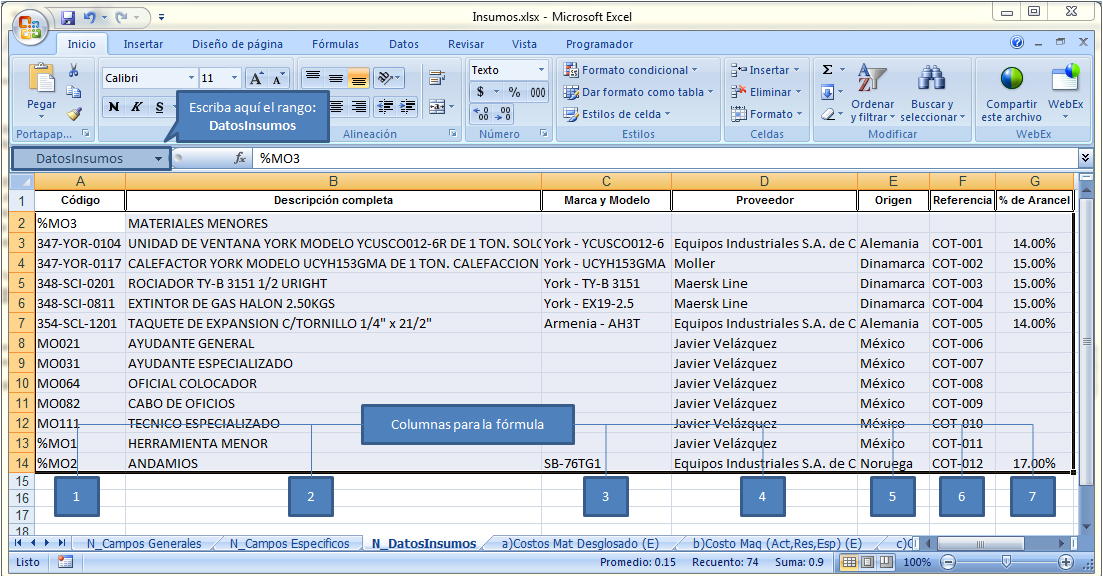
Task: Toggle bottom vertical alignment
Action: (359, 78)
